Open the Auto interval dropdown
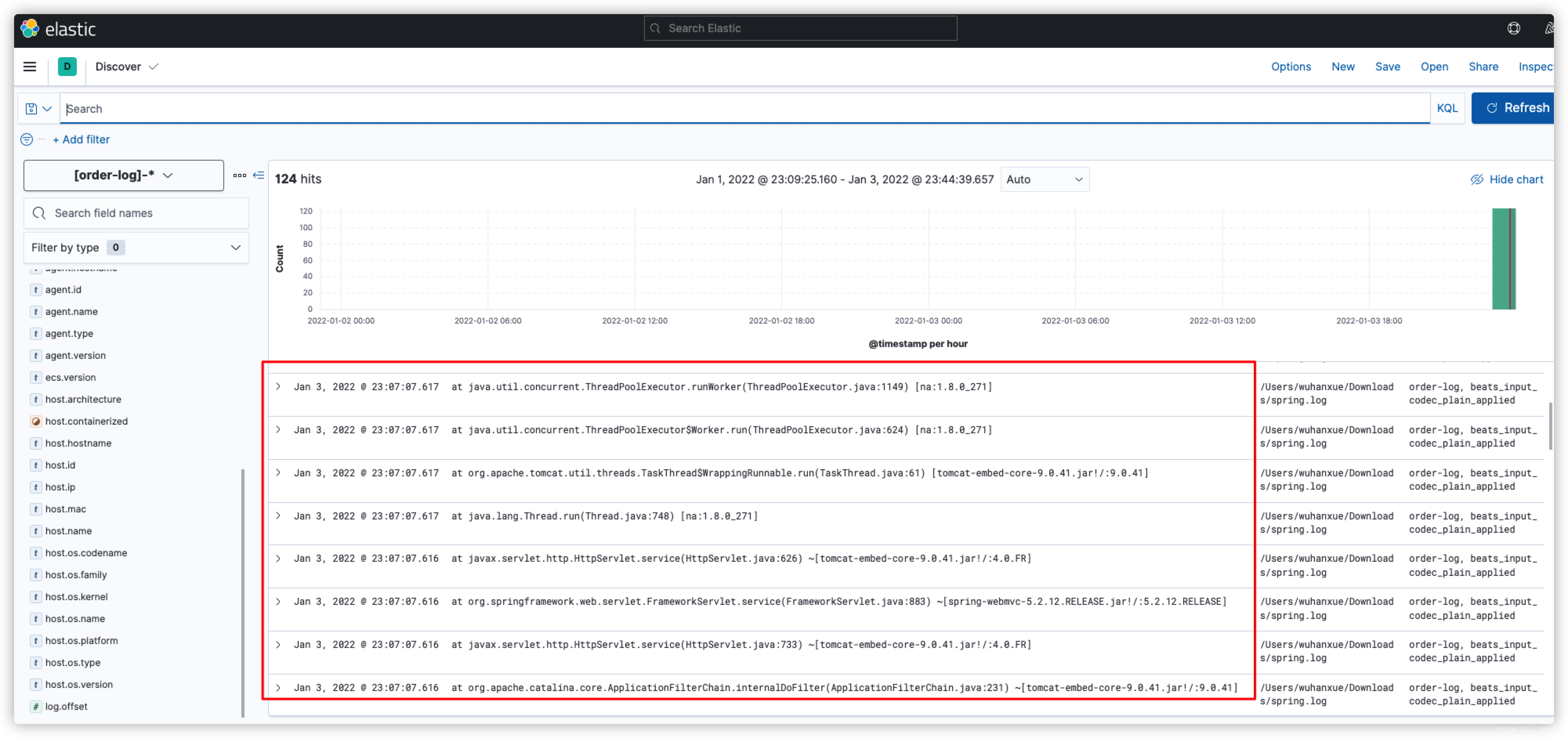The height and width of the screenshot is (738, 1568). (x=1044, y=179)
